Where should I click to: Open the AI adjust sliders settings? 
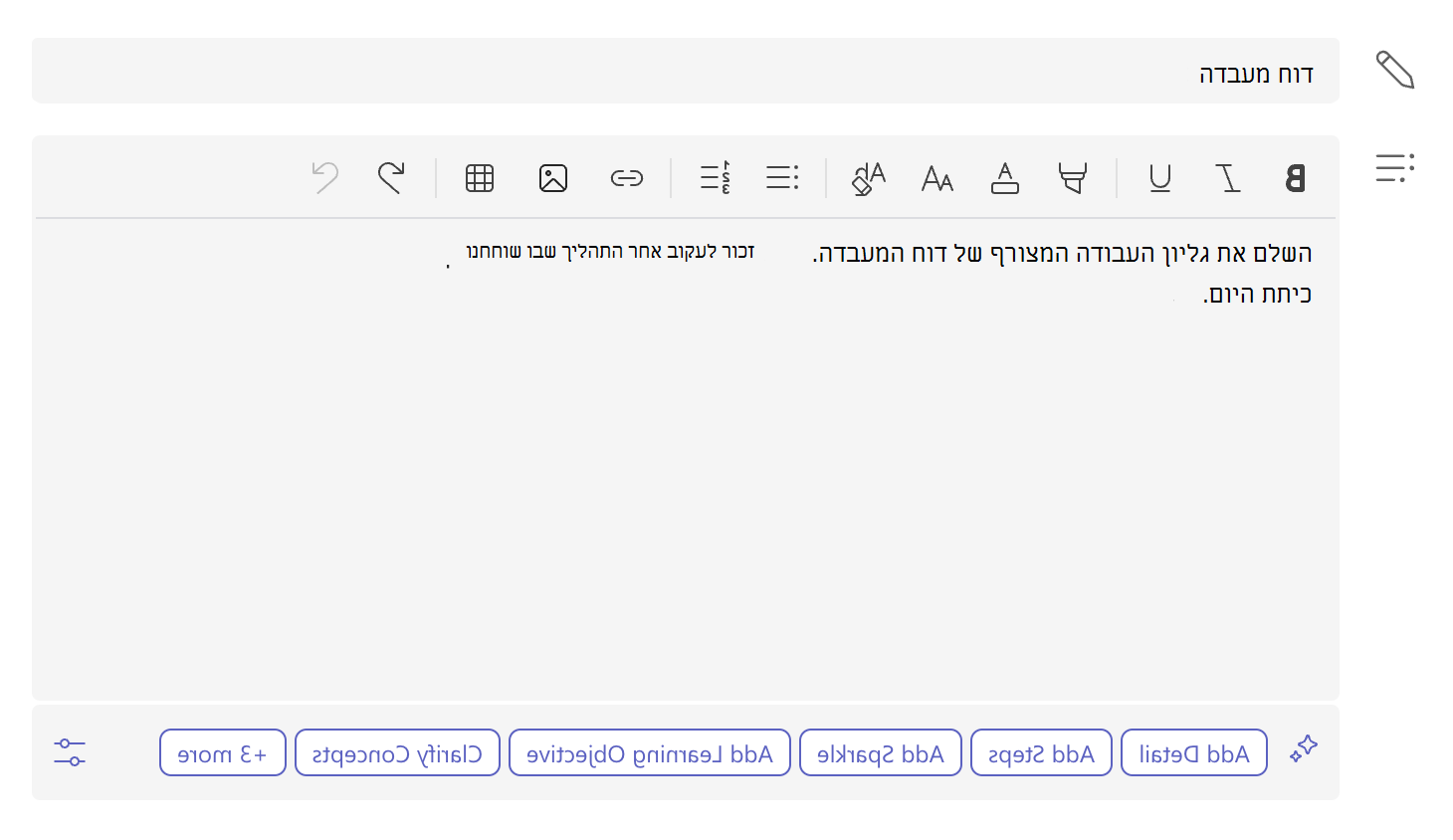[70, 752]
